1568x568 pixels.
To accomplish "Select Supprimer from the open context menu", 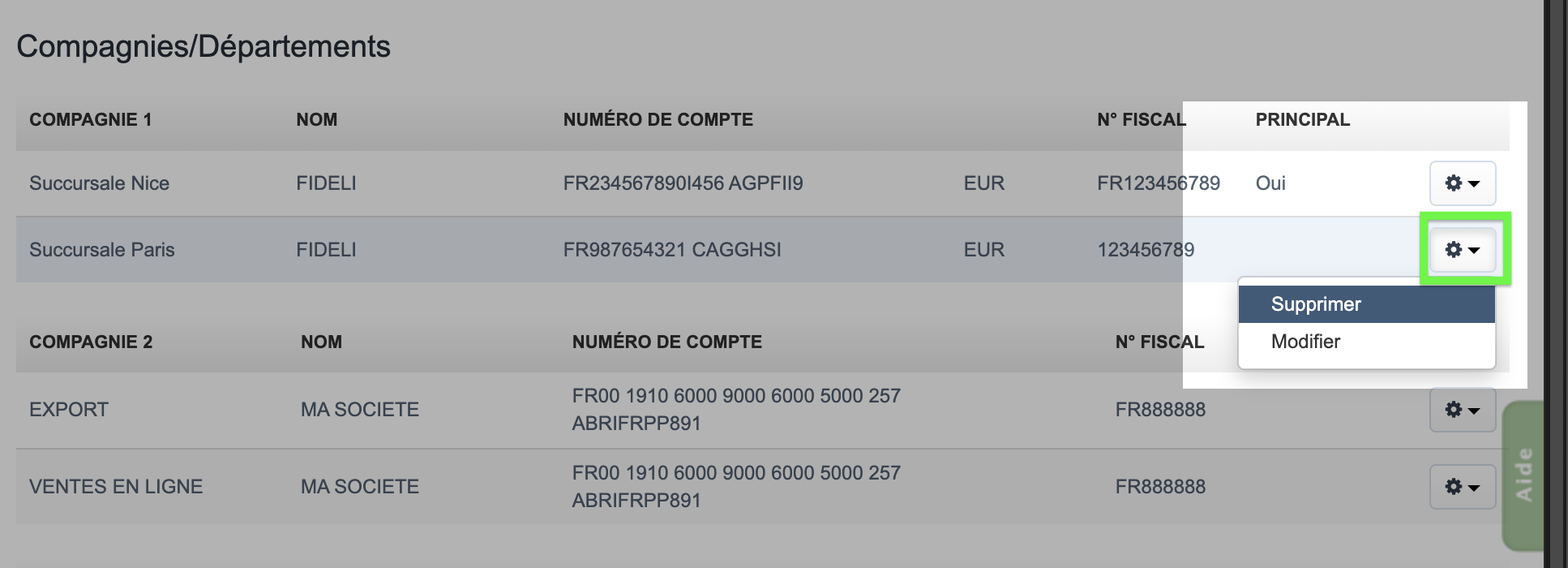I will 1315,303.
